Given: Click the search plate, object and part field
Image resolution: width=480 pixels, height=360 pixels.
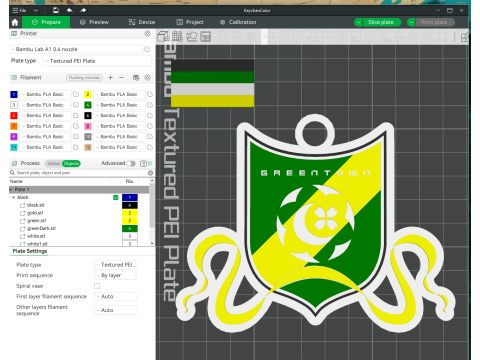Looking at the screenshot, I should click(80, 173).
